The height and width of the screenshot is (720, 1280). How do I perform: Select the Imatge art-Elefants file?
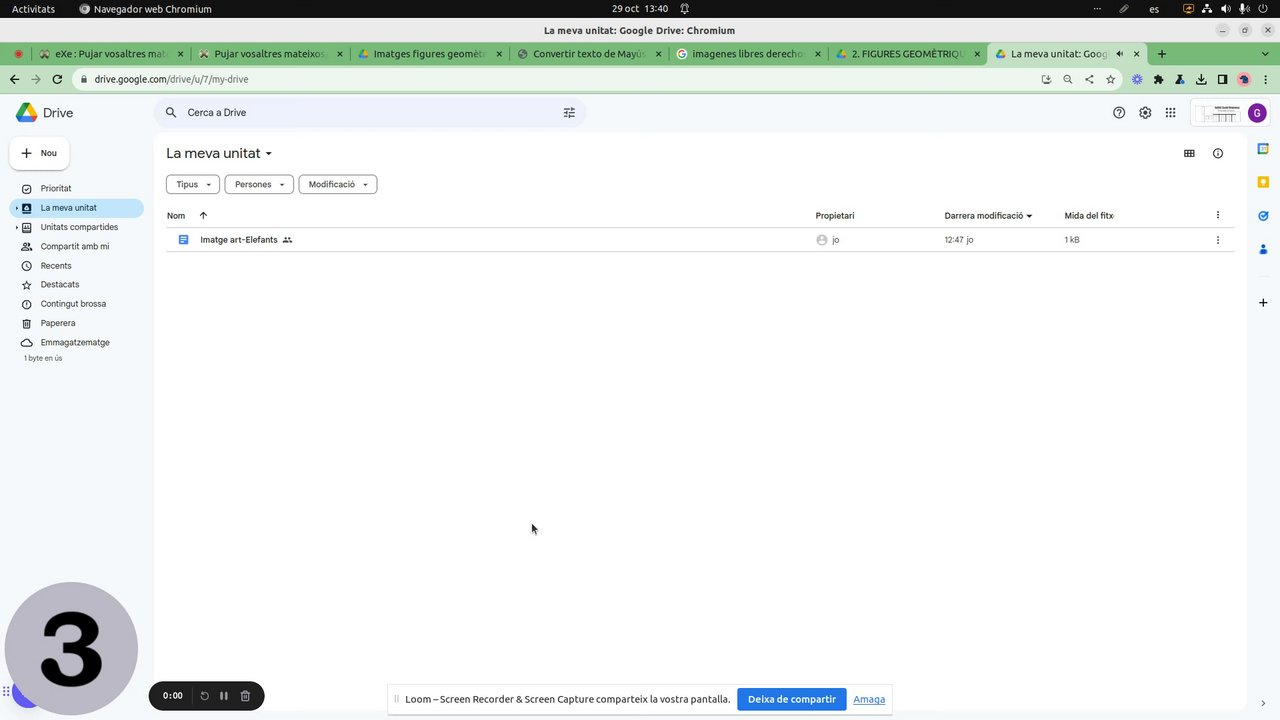coord(700,240)
